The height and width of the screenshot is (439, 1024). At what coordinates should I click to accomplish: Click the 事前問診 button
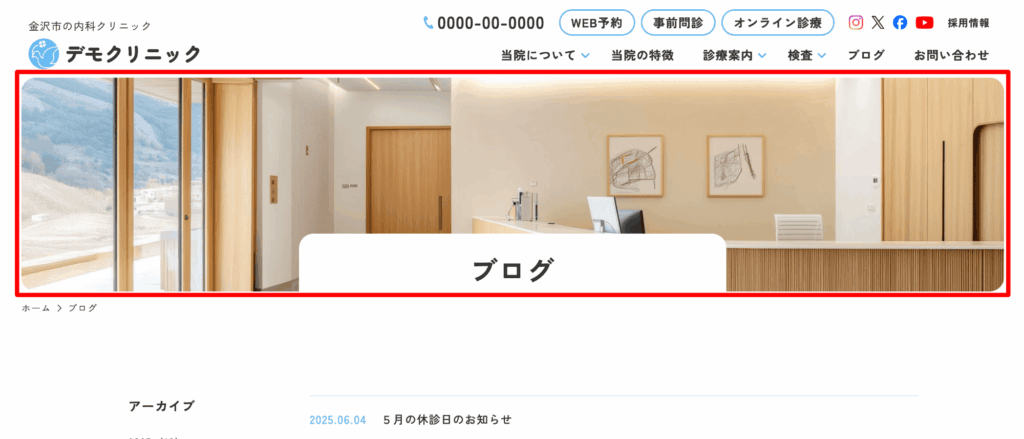click(678, 22)
